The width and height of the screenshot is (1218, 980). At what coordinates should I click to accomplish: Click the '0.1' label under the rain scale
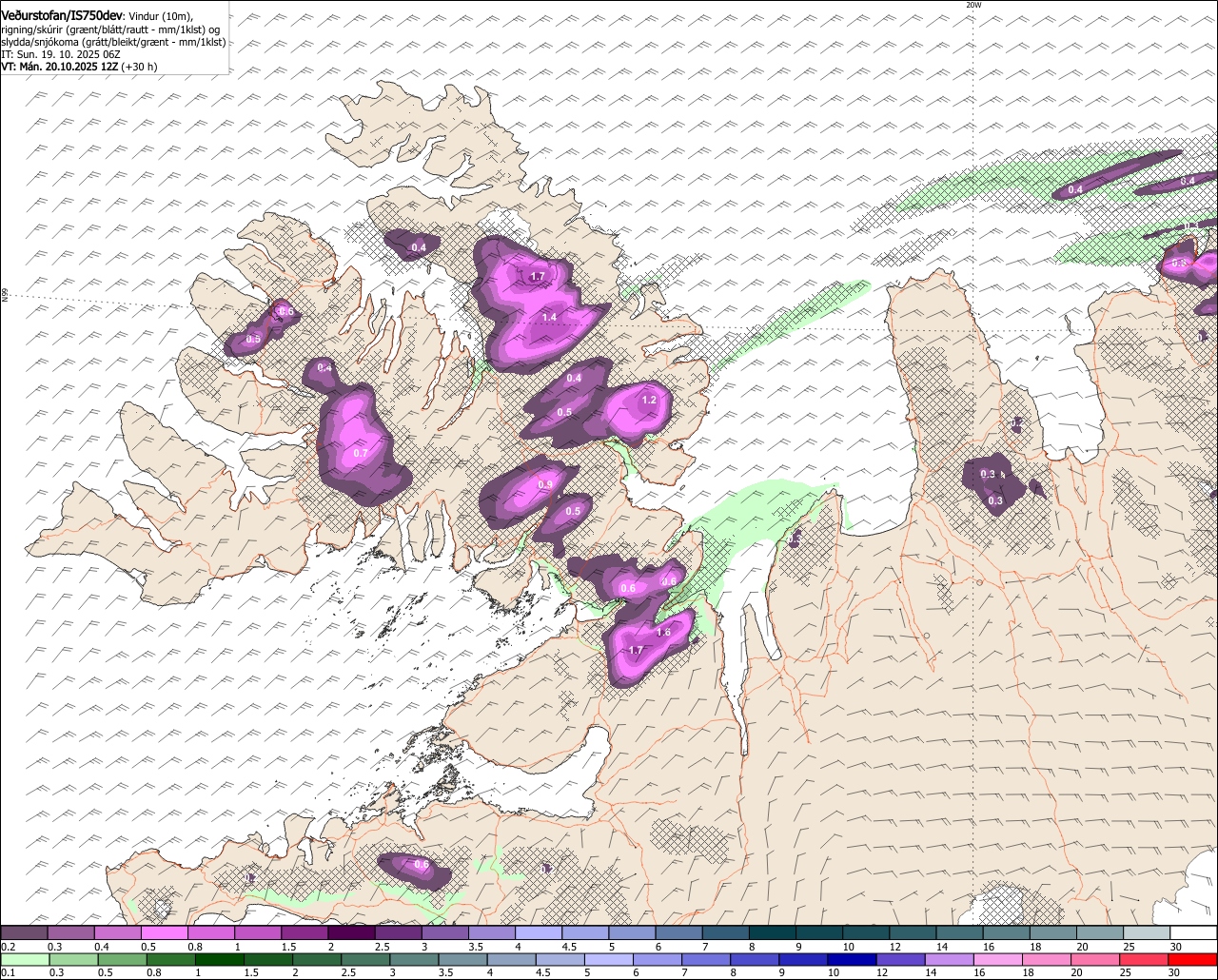pyautogui.click(x=8, y=972)
